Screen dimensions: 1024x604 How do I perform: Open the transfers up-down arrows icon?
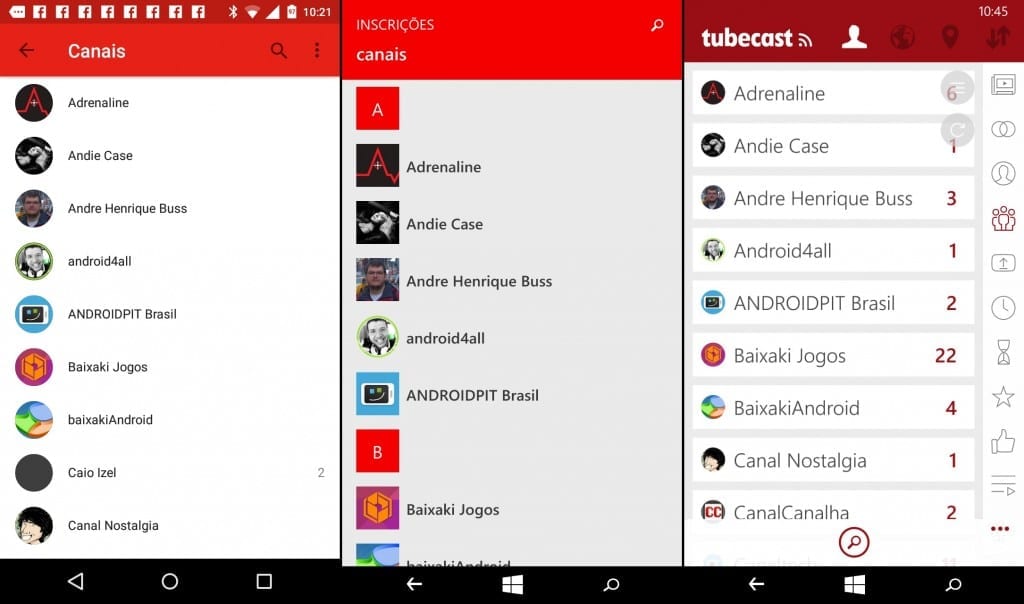pyautogui.click(x=998, y=38)
